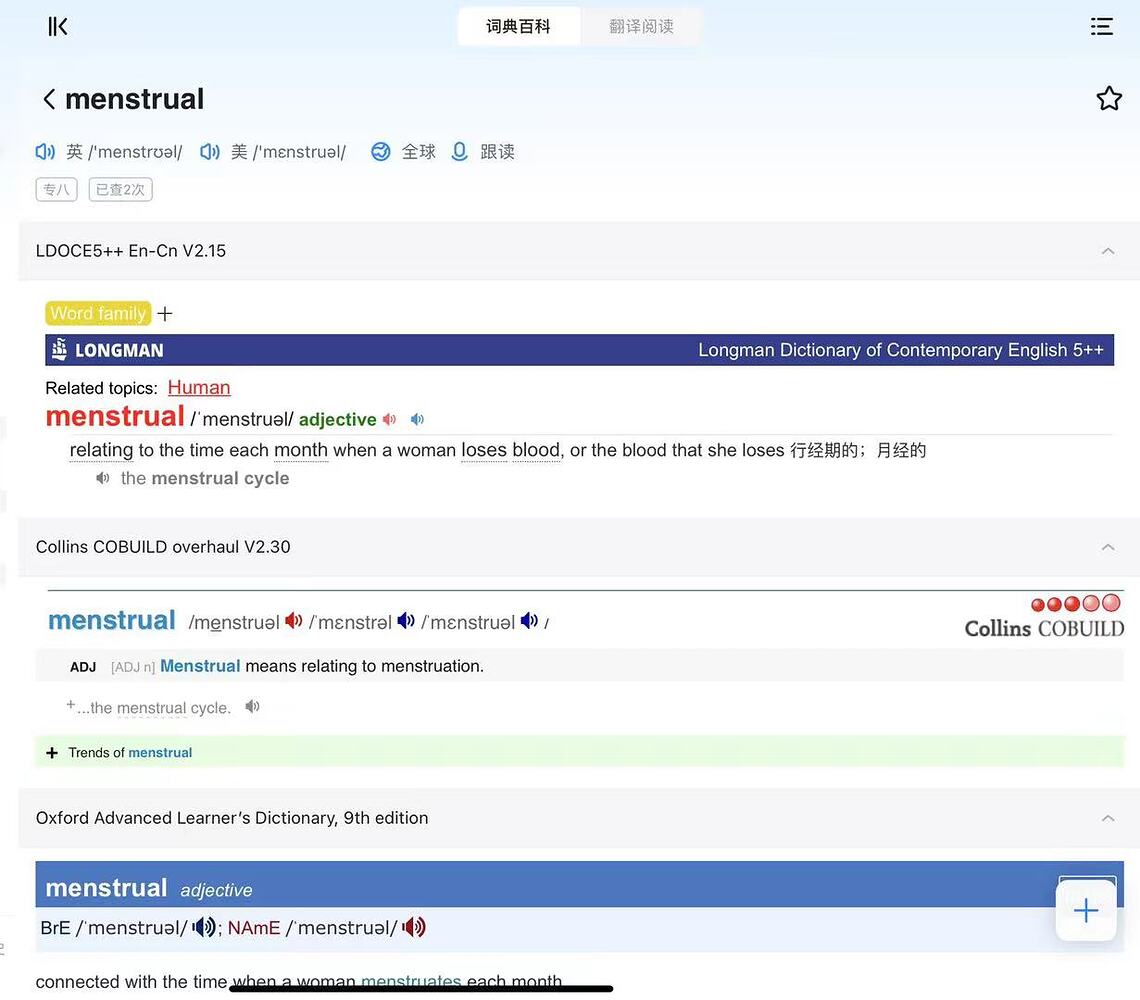
Task: Click the back arrow beside menstrual
Action: point(48,99)
